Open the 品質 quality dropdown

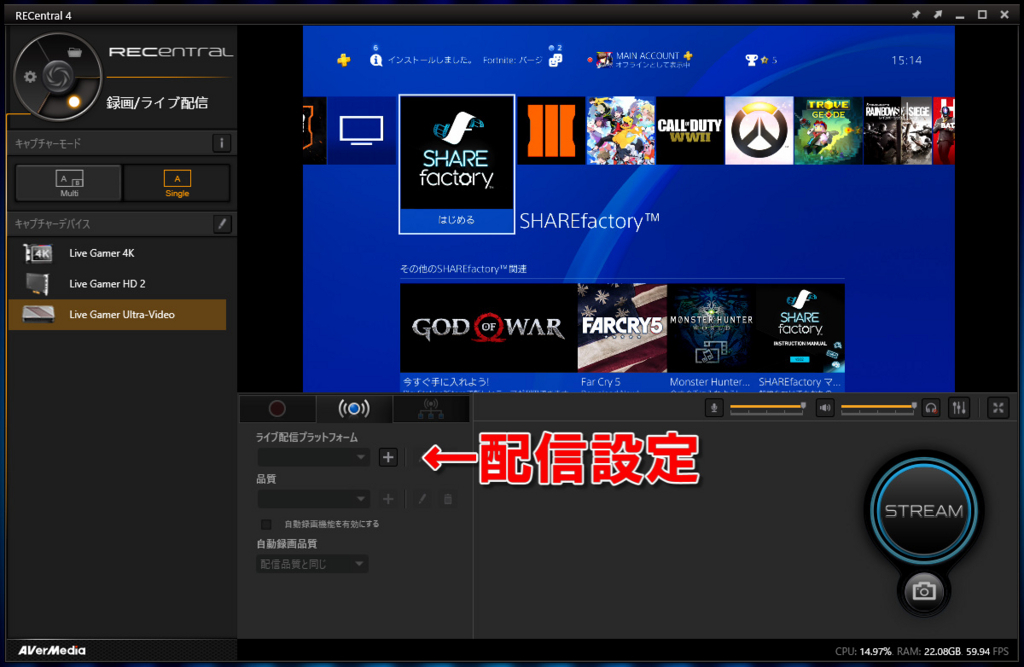tap(313, 499)
